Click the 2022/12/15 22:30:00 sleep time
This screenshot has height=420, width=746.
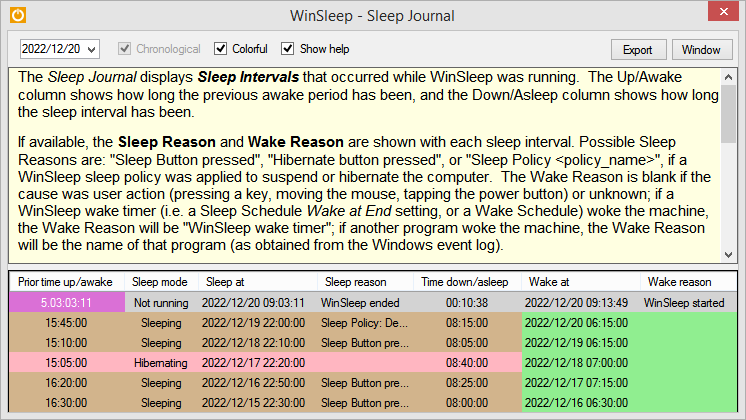click(x=258, y=402)
